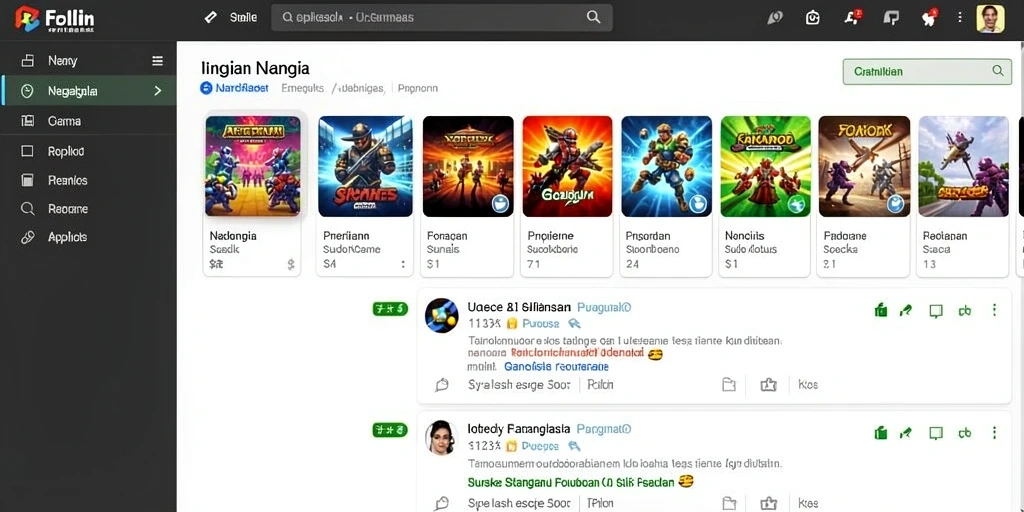Open the vertical dots menu in top bar
The image size is (1024, 512).
click(x=959, y=18)
